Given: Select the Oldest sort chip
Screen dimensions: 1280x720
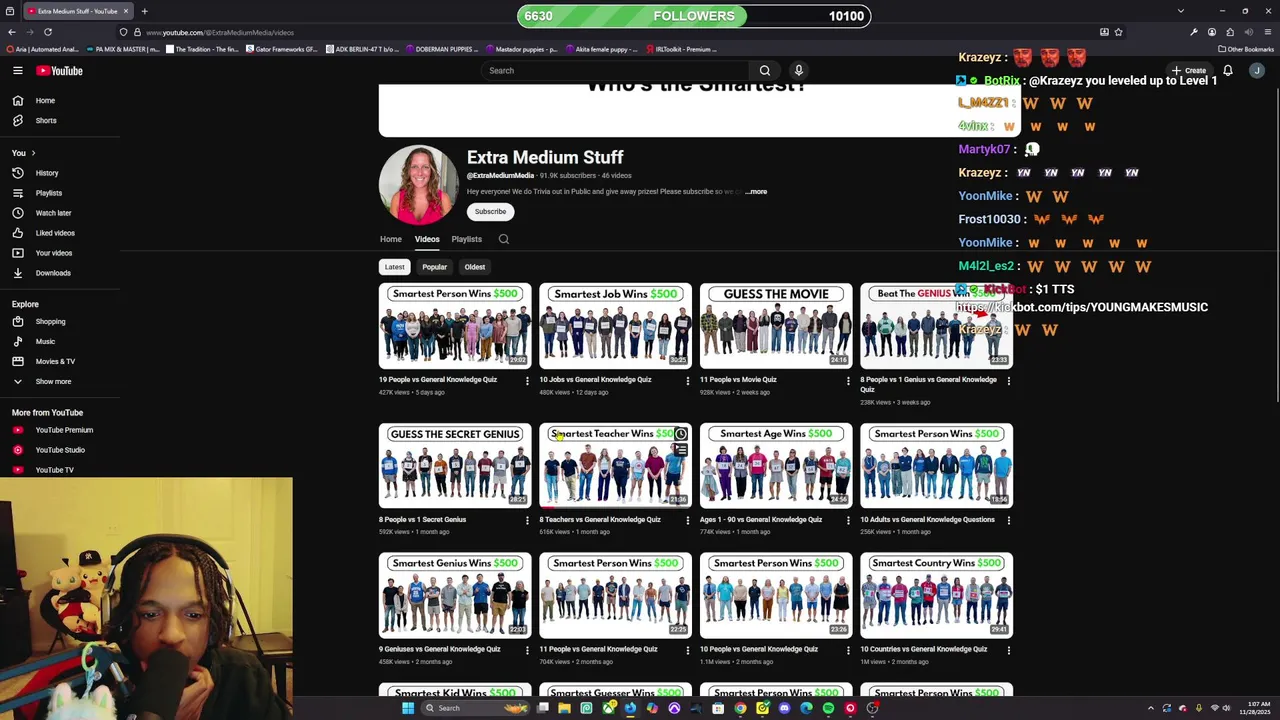Looking at the screenshot, I should click(475, 267).
